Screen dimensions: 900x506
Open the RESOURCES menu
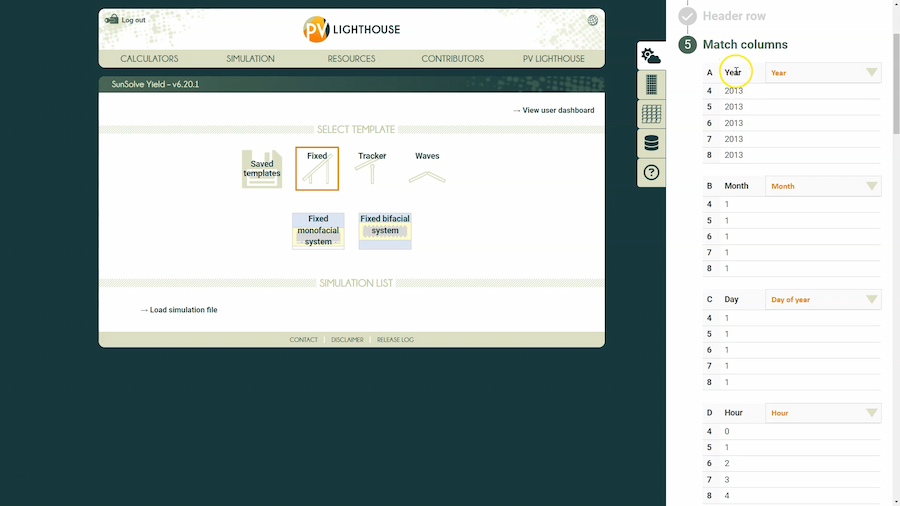(x=351, y=59)
